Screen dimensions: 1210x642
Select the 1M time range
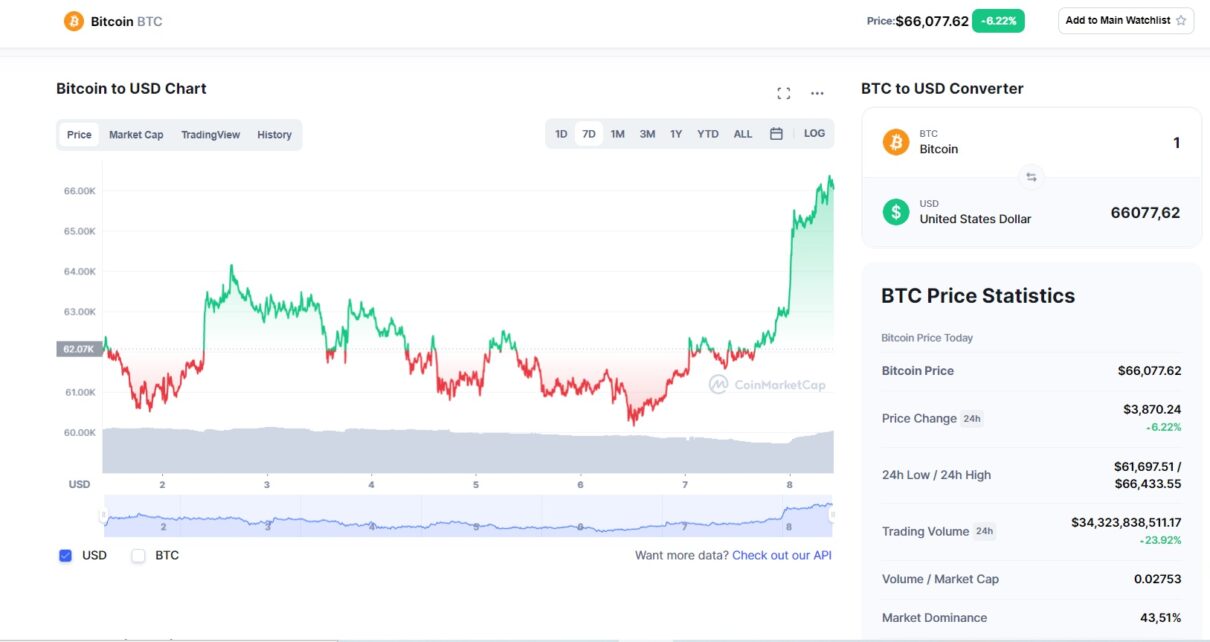(x=618, y=134)
